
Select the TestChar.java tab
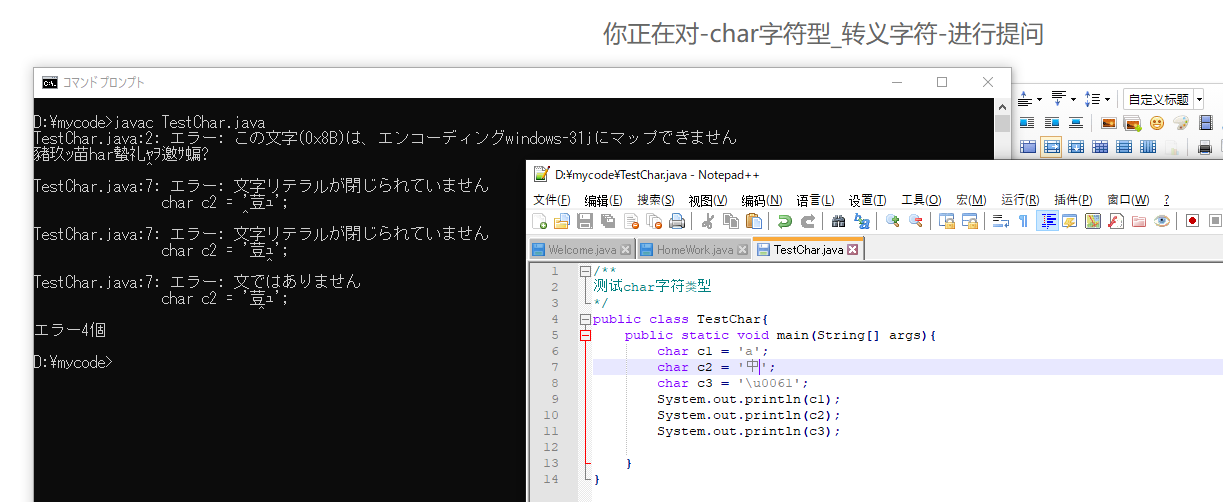[x=808, y=249]
